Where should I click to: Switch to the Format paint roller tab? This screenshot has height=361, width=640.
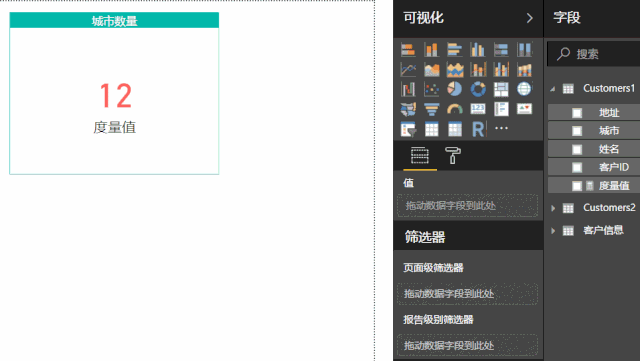coord(453,156)
